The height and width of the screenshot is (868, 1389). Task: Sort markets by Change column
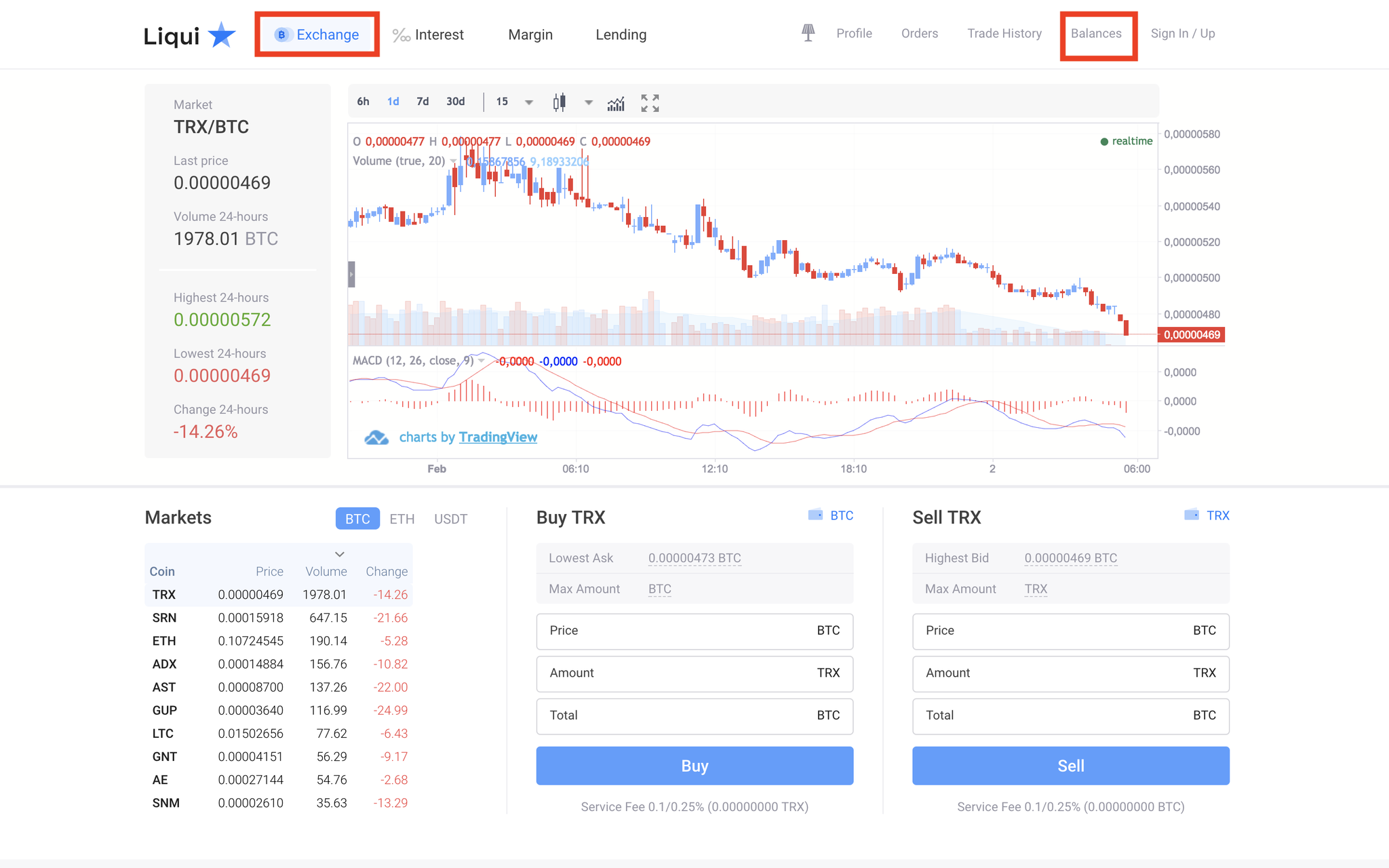click(387, 572)
